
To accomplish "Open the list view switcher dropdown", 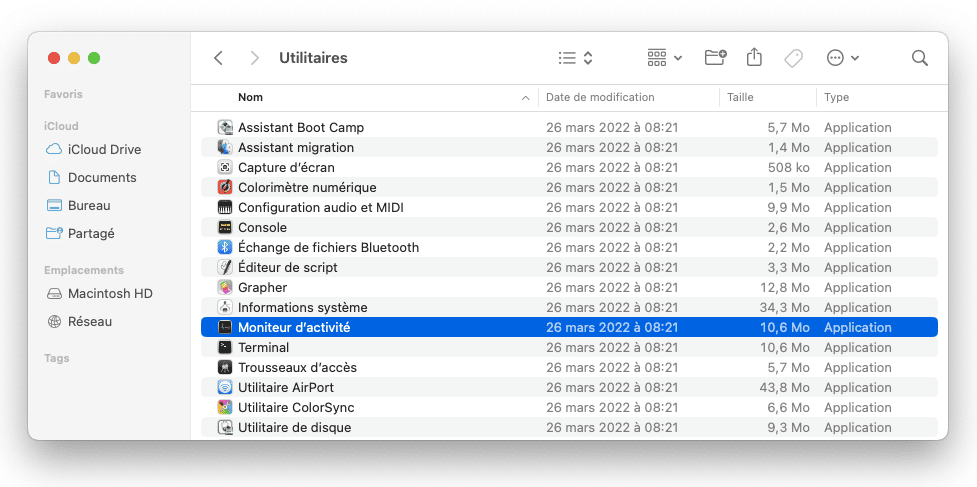I will 575,58.
